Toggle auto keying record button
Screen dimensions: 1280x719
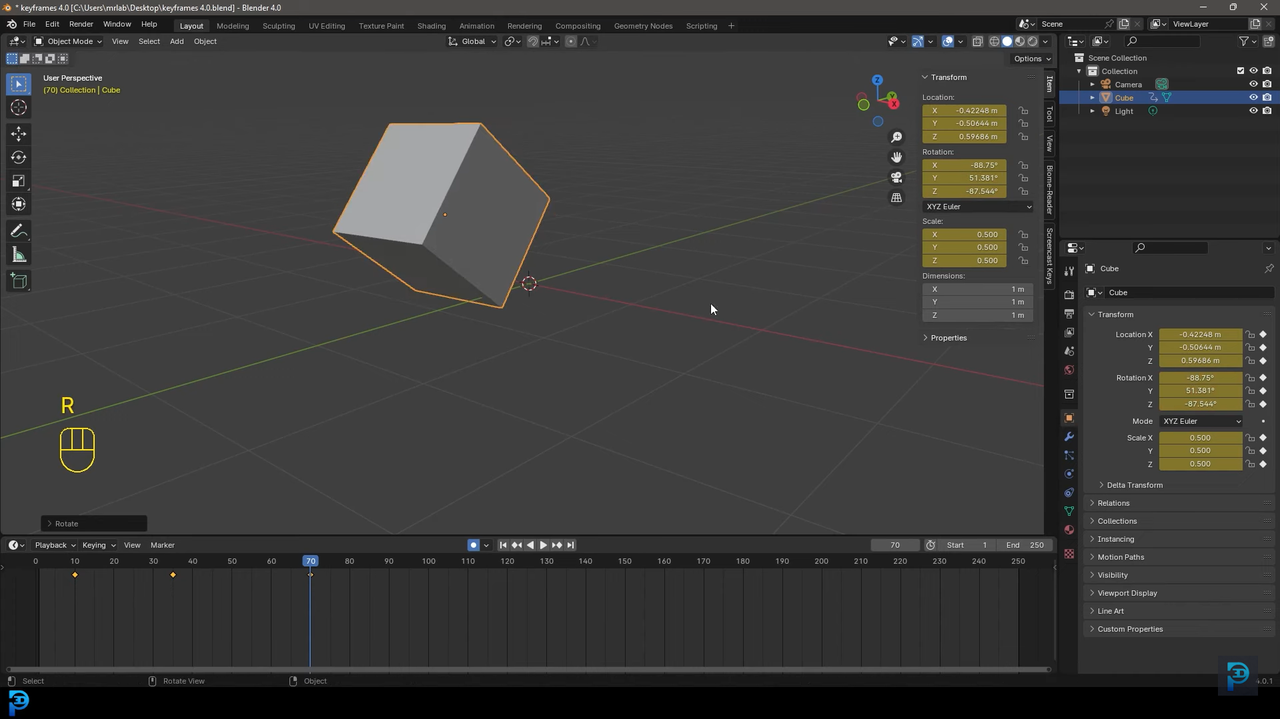[474, 545]
